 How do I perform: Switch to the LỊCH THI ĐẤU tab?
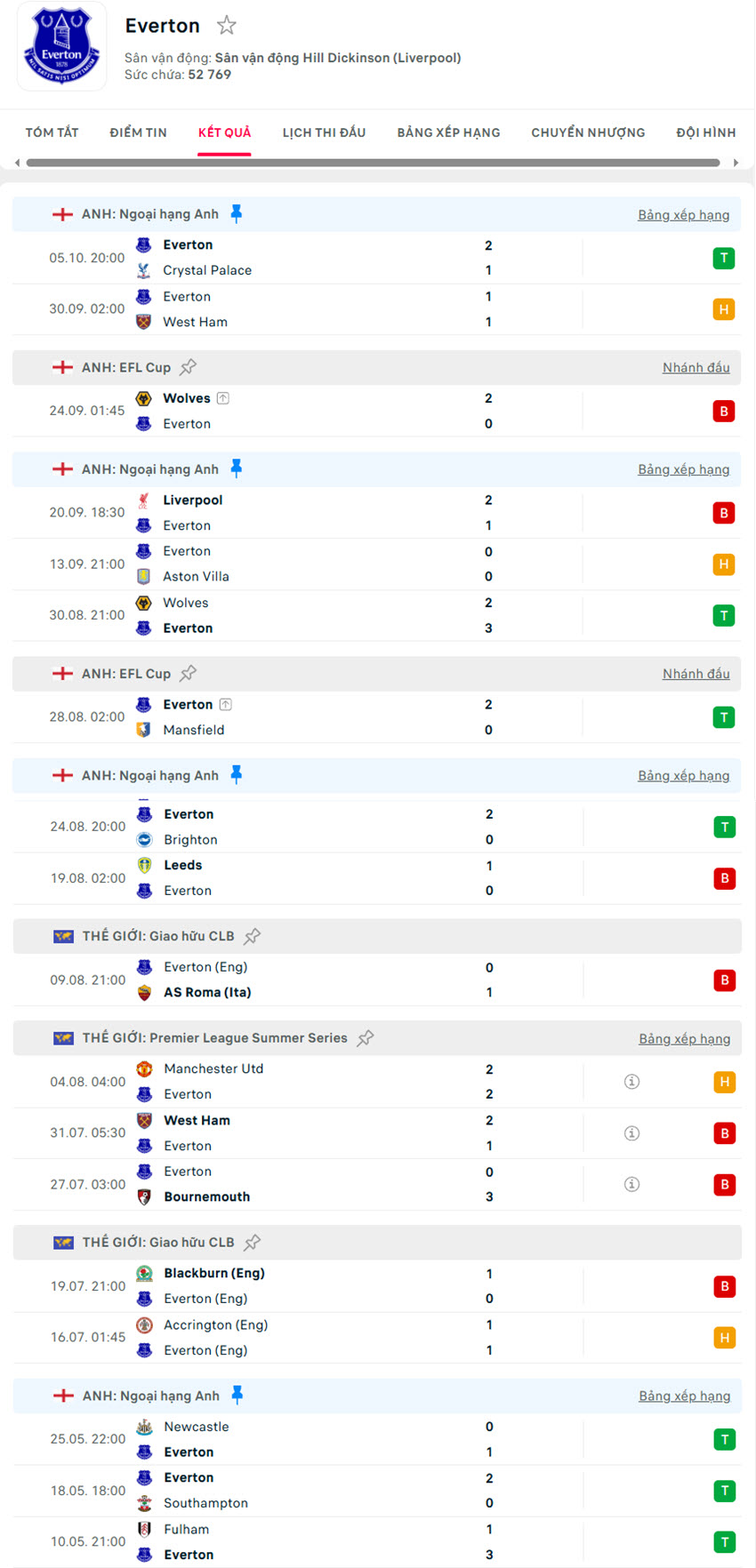tap(324, 132)
